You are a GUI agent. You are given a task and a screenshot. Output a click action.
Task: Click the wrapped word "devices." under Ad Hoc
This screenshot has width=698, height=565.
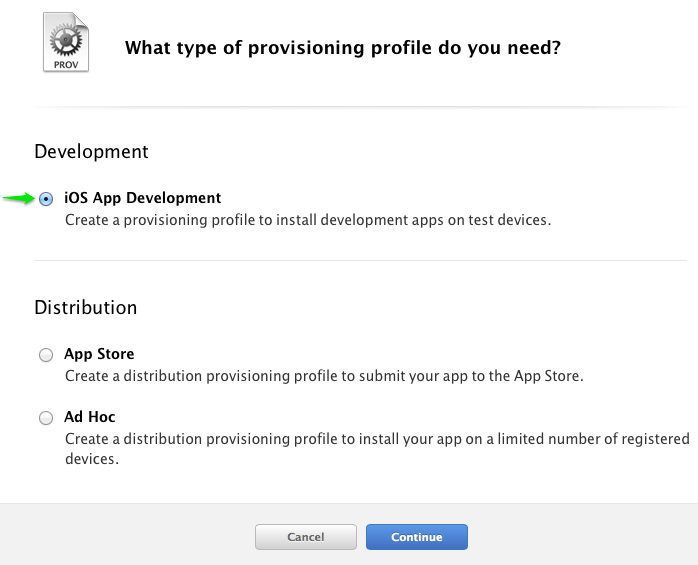[92, 459]
